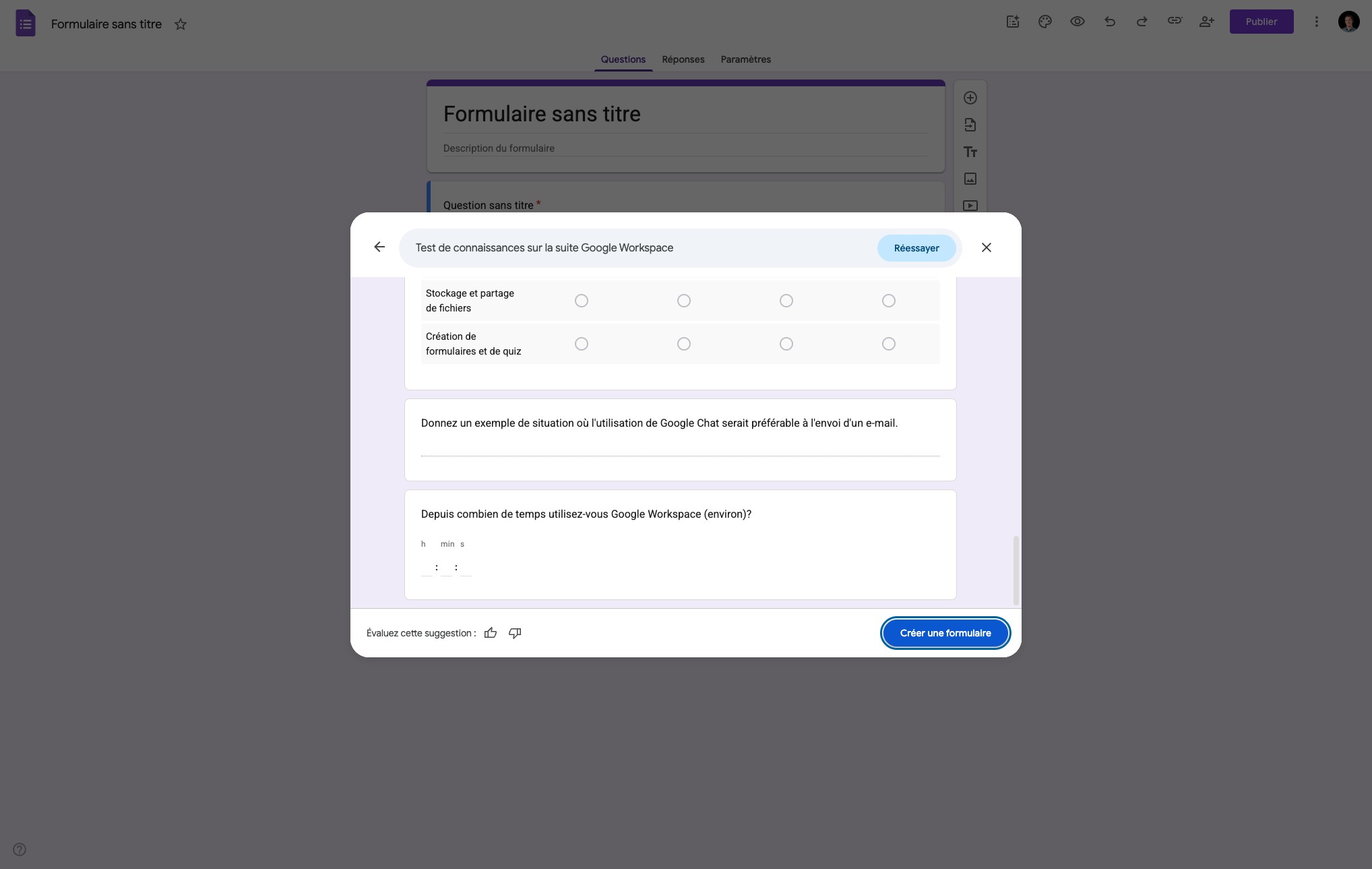Click the hours field of duration question
This screenshot has height=869, width=1372.
pos(427,568)
